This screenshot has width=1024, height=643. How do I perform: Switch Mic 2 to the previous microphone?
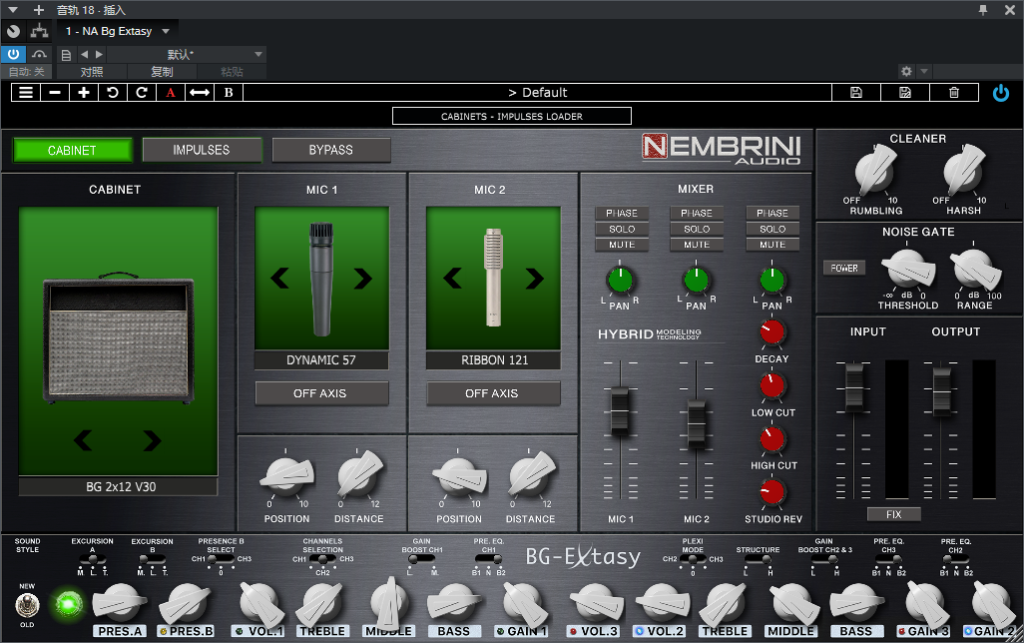click(453, 279)
